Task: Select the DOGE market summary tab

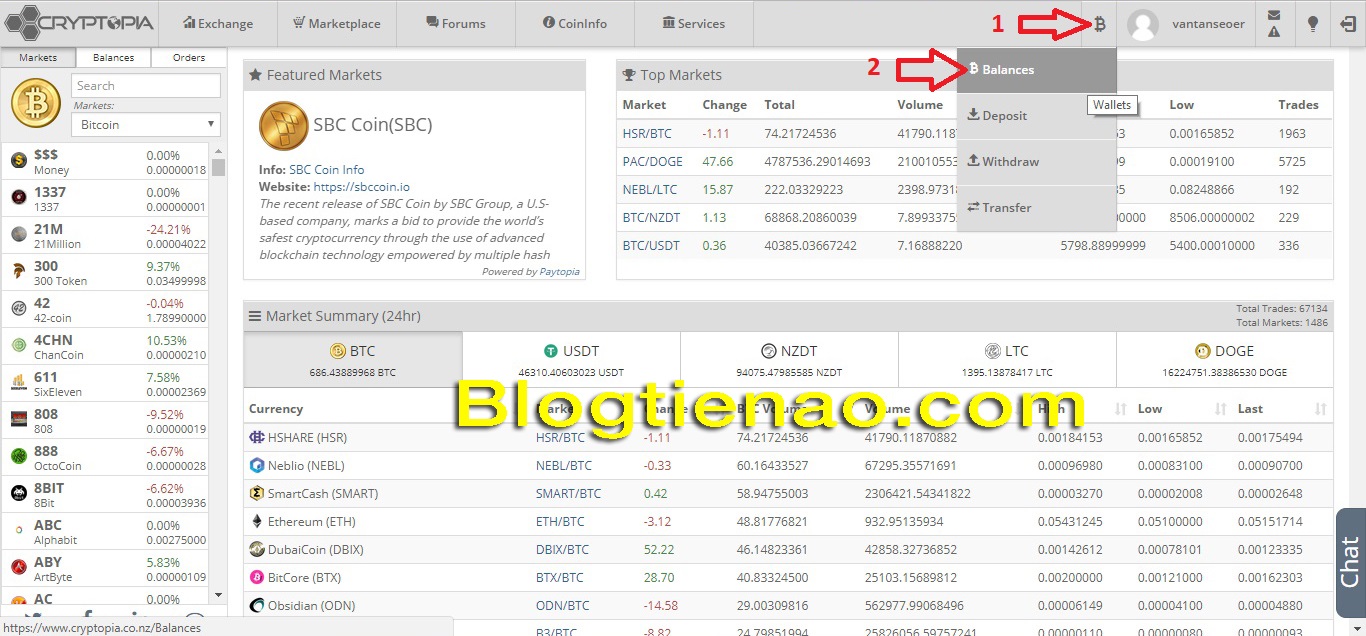Action: coord(1224,360)
